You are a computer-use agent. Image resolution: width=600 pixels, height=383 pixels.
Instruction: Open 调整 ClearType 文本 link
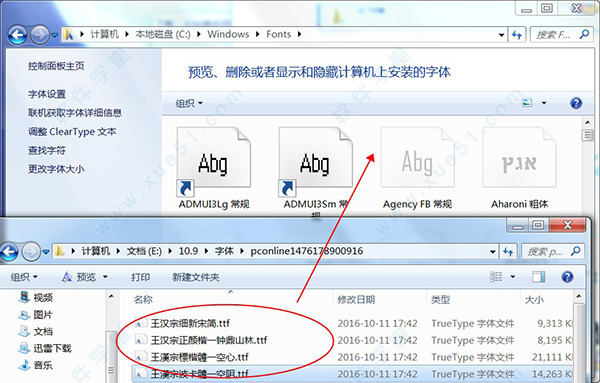72,132
